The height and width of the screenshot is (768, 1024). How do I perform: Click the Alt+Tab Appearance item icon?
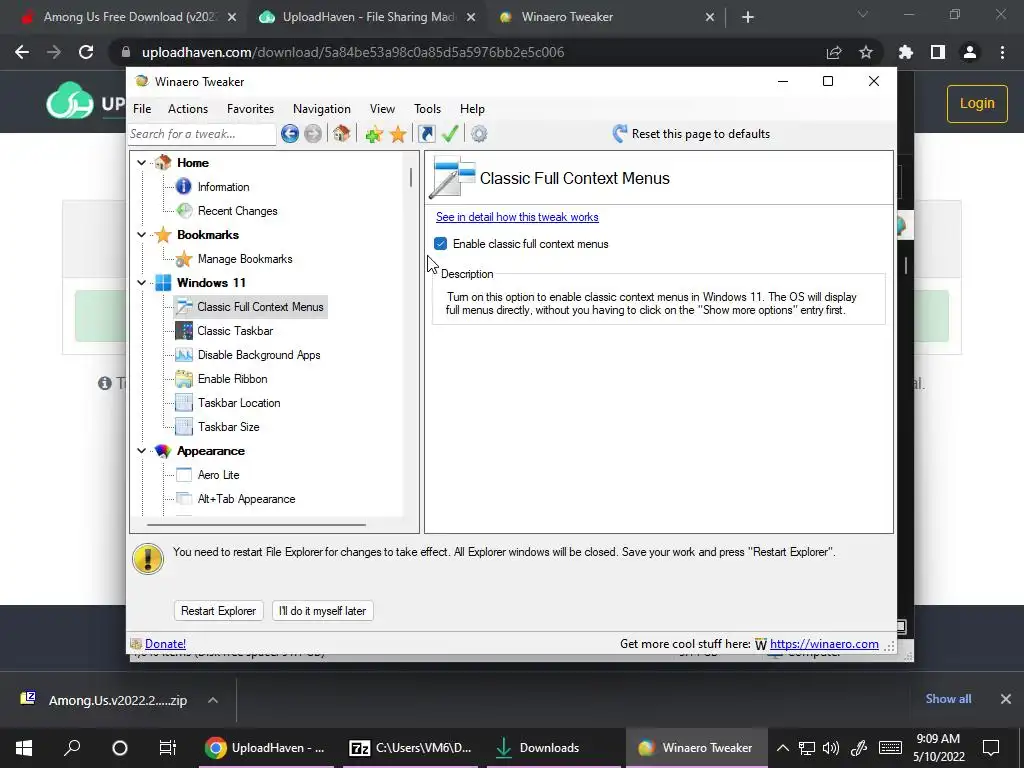pyautogui.click(x=184, y=499)
